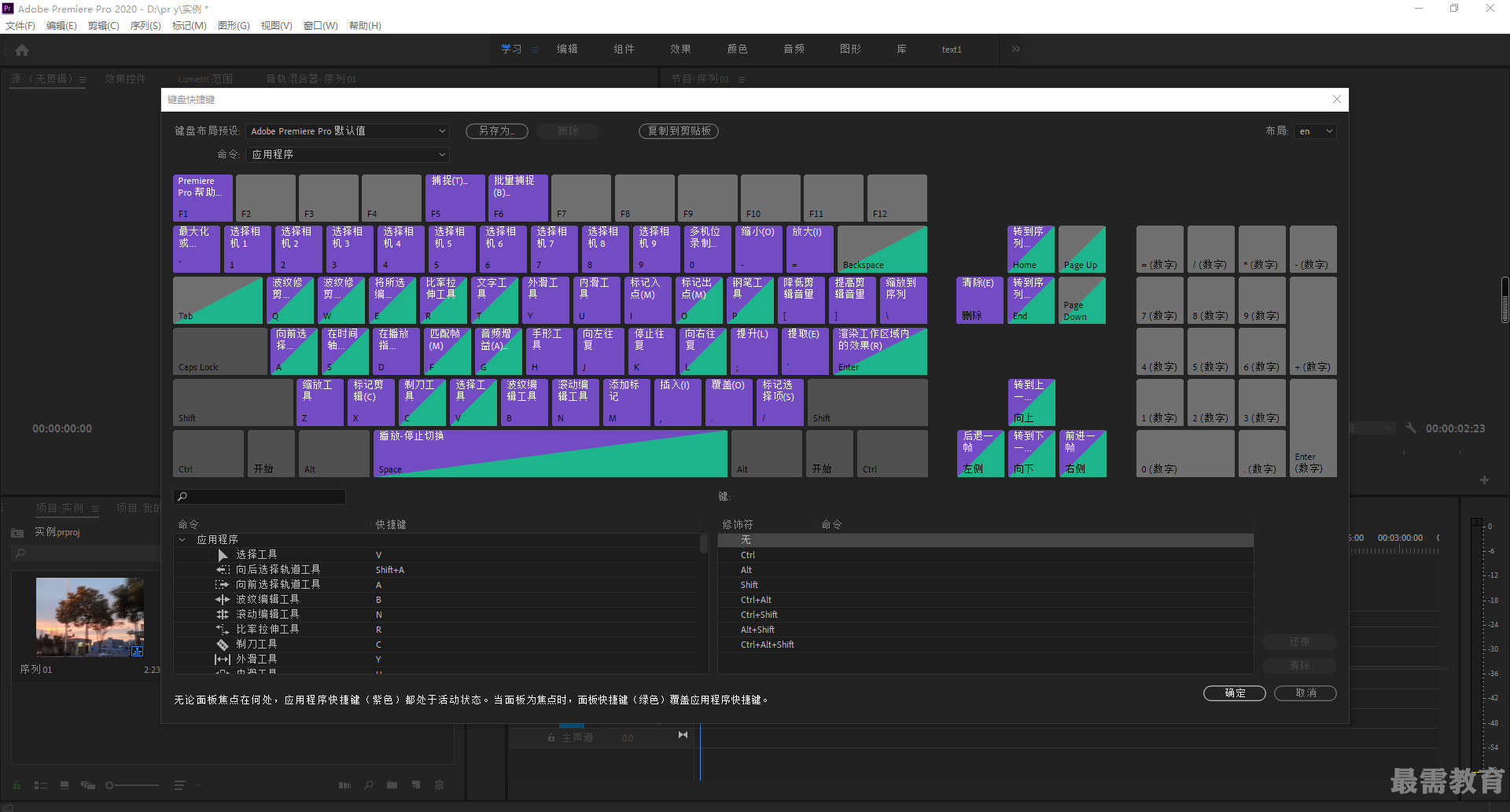The image size is (1510, 812).
Task: Open the source monitor panel menu
Action: [83, 79]
